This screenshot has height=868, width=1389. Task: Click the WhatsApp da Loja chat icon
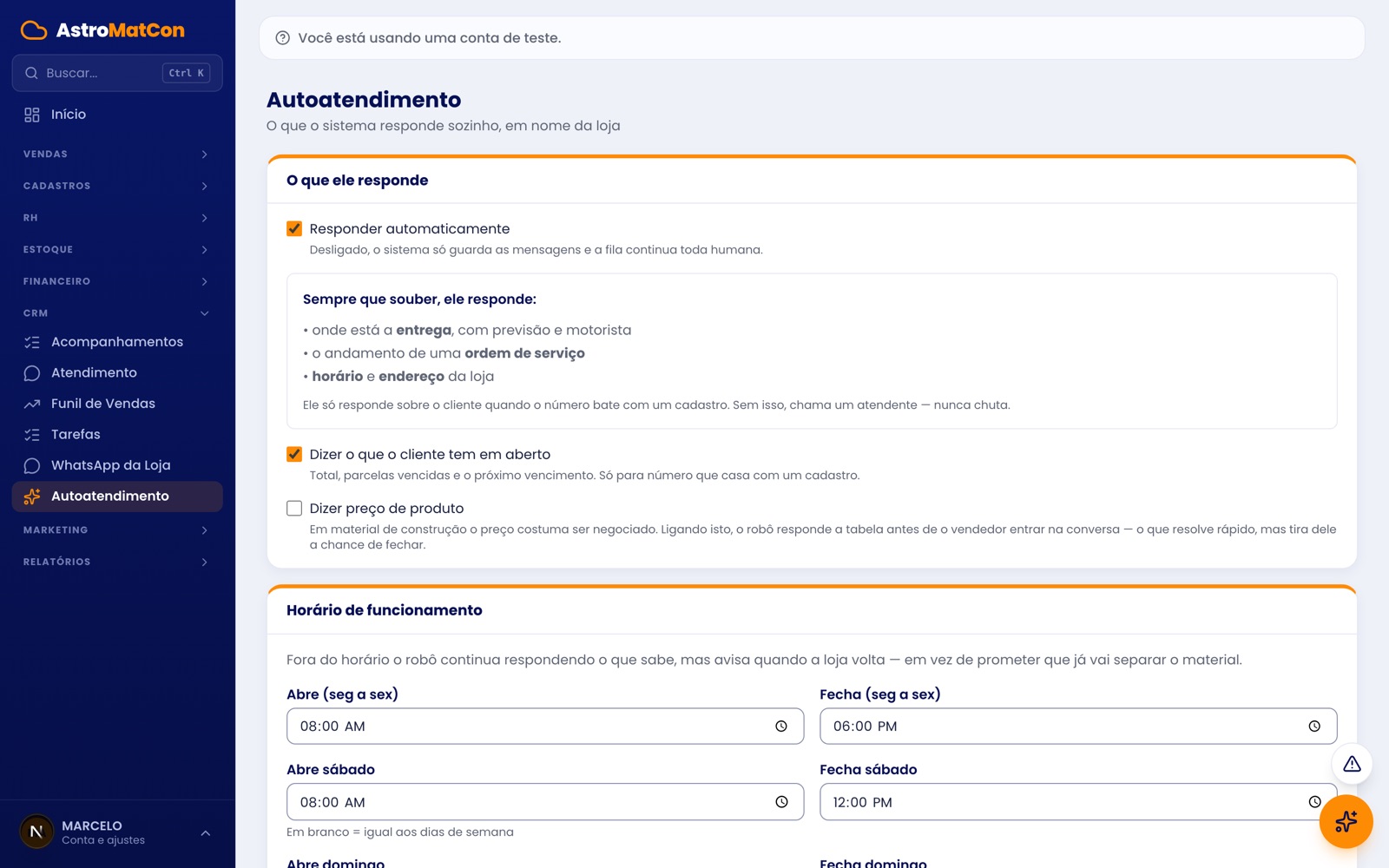32,465
